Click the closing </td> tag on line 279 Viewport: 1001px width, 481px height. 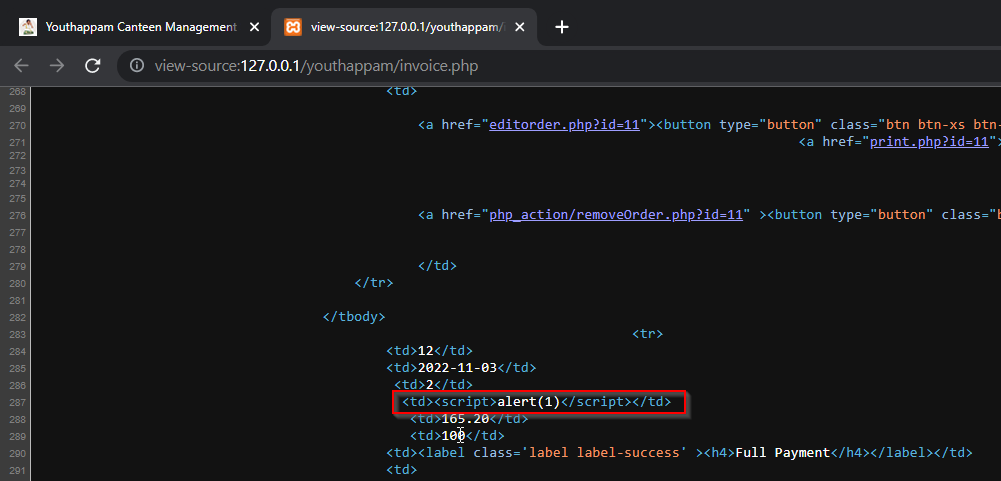pos(437,265)
